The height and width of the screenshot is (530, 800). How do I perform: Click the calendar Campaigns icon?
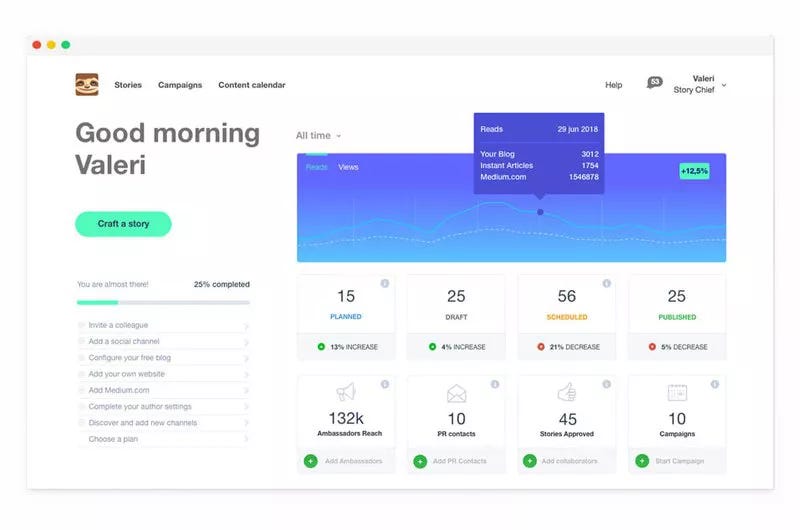click(677, 392)
